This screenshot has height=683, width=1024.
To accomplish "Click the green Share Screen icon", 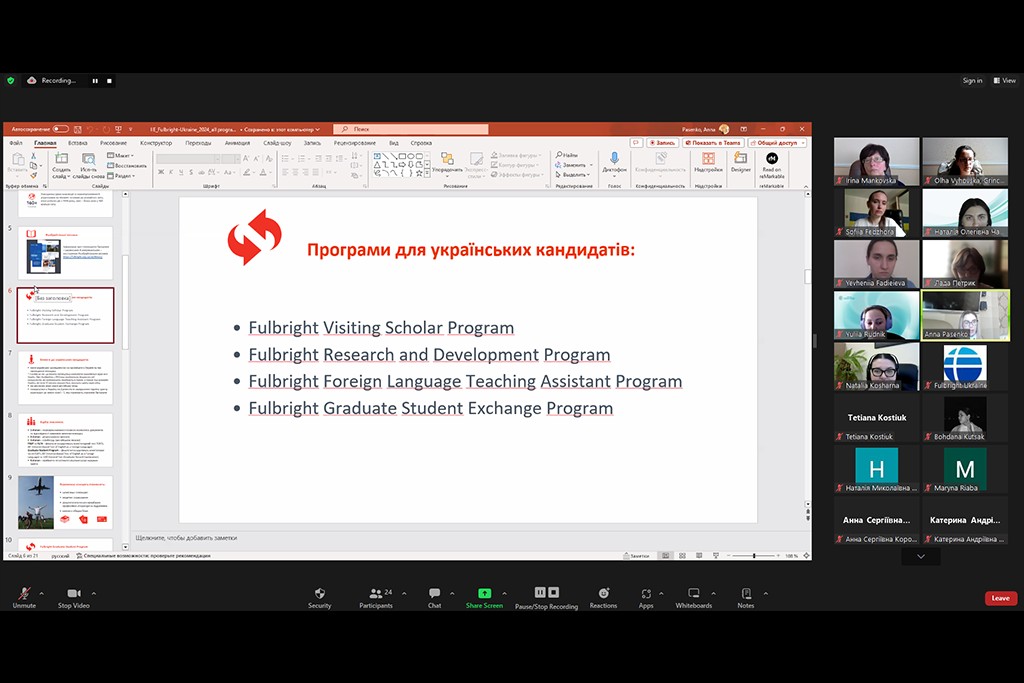I will tap(484, 594).
